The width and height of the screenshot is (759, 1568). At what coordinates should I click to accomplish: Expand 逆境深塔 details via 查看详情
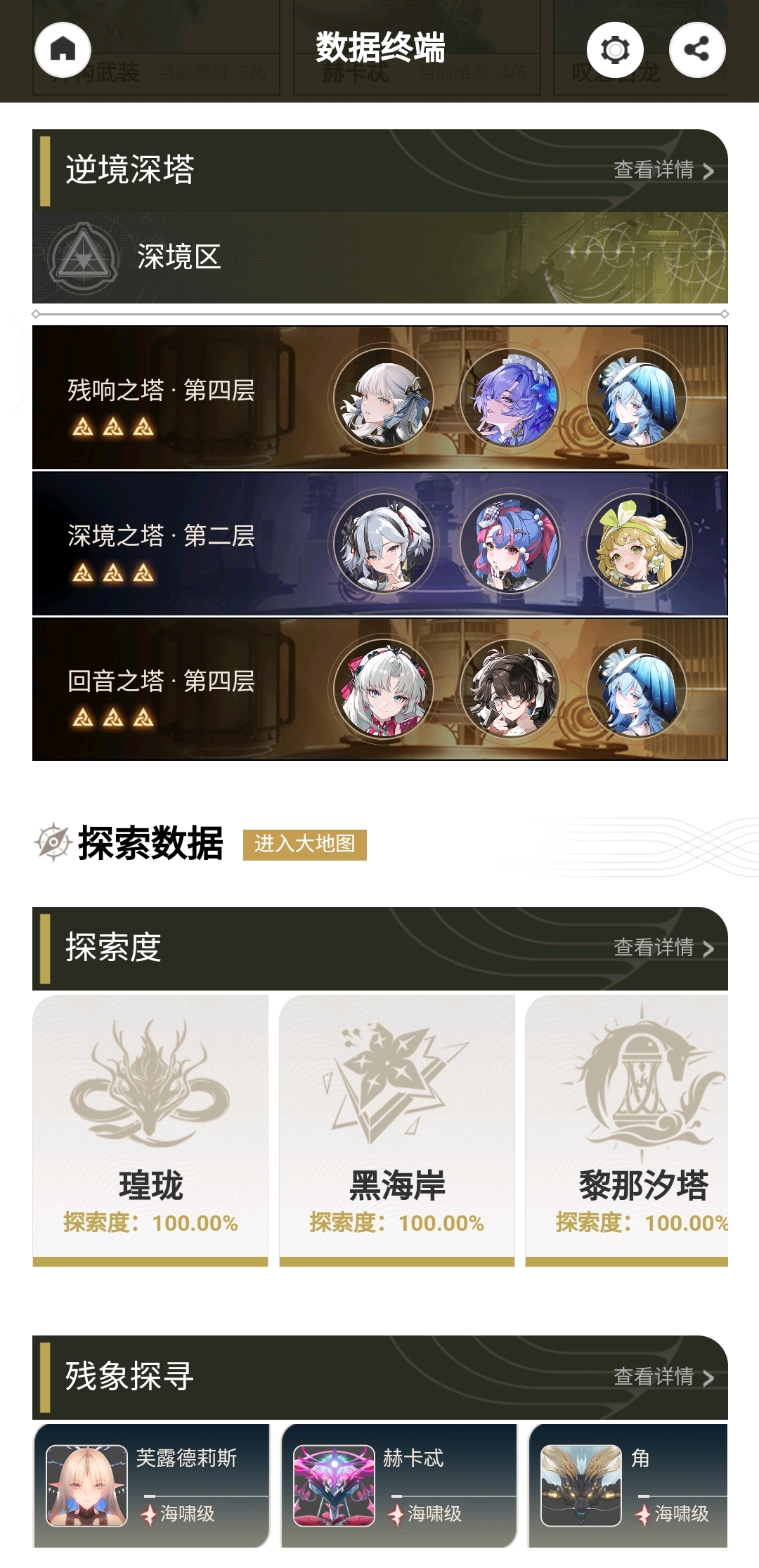(663, 170)
